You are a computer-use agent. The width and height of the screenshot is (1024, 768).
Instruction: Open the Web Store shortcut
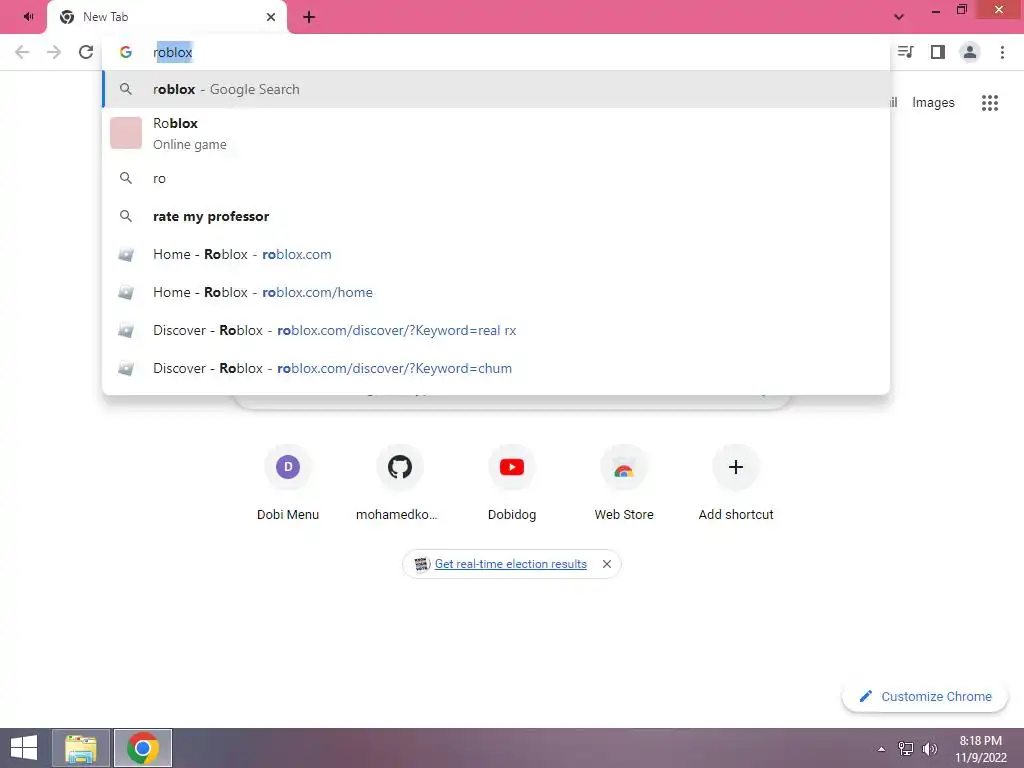pos(624,483)
